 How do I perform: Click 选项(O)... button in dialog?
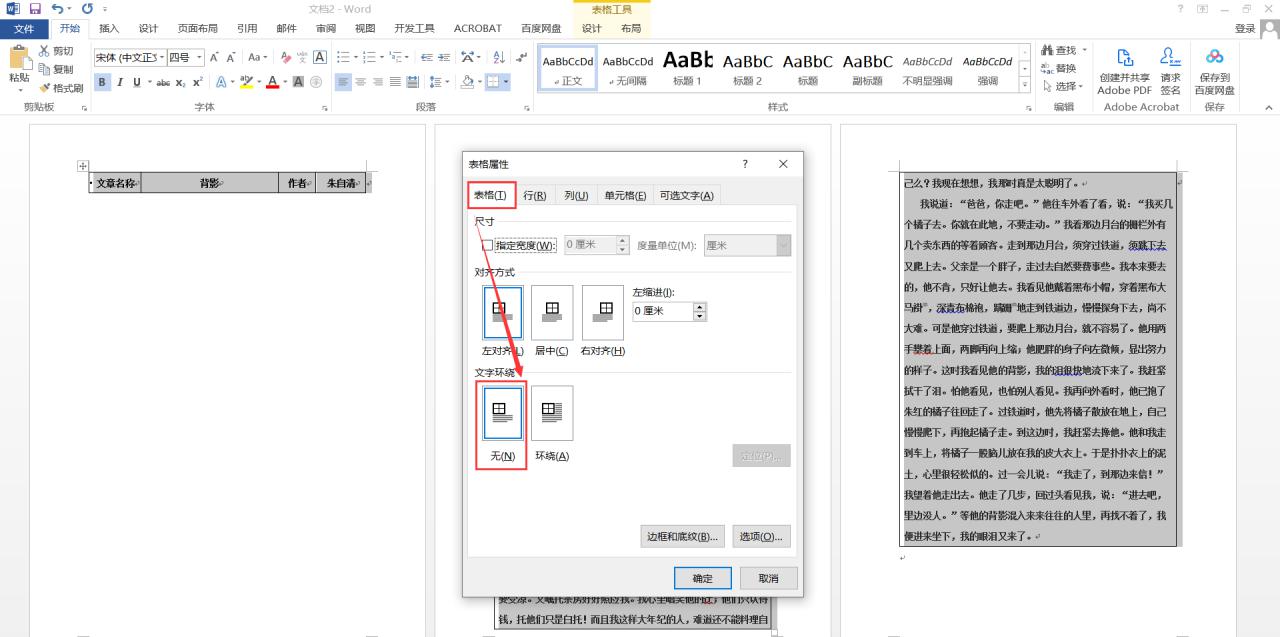click(x=761, y=537)
